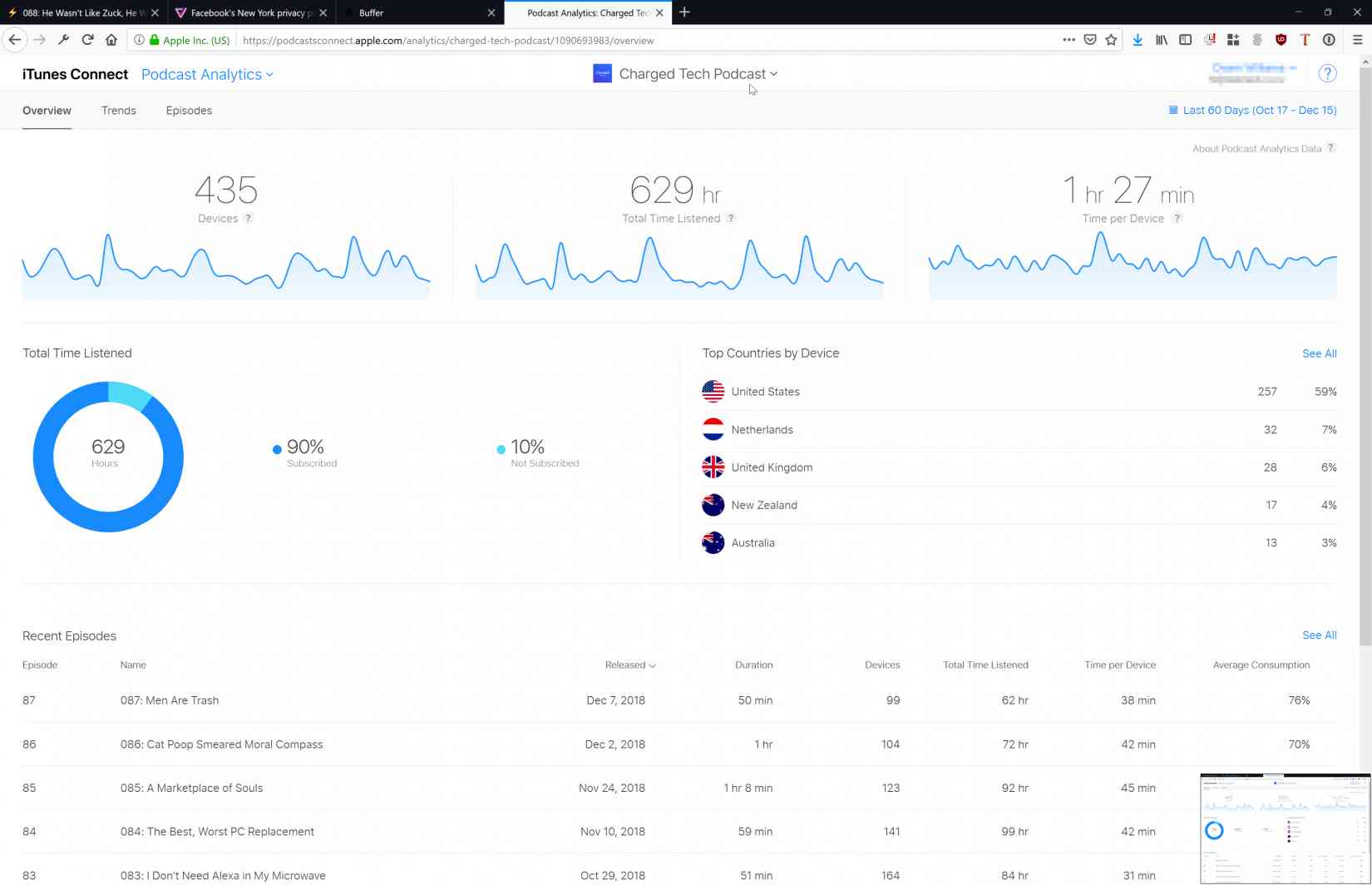Switch to the Episodes tab
The image size is (1372, 885).
(189, 111)
